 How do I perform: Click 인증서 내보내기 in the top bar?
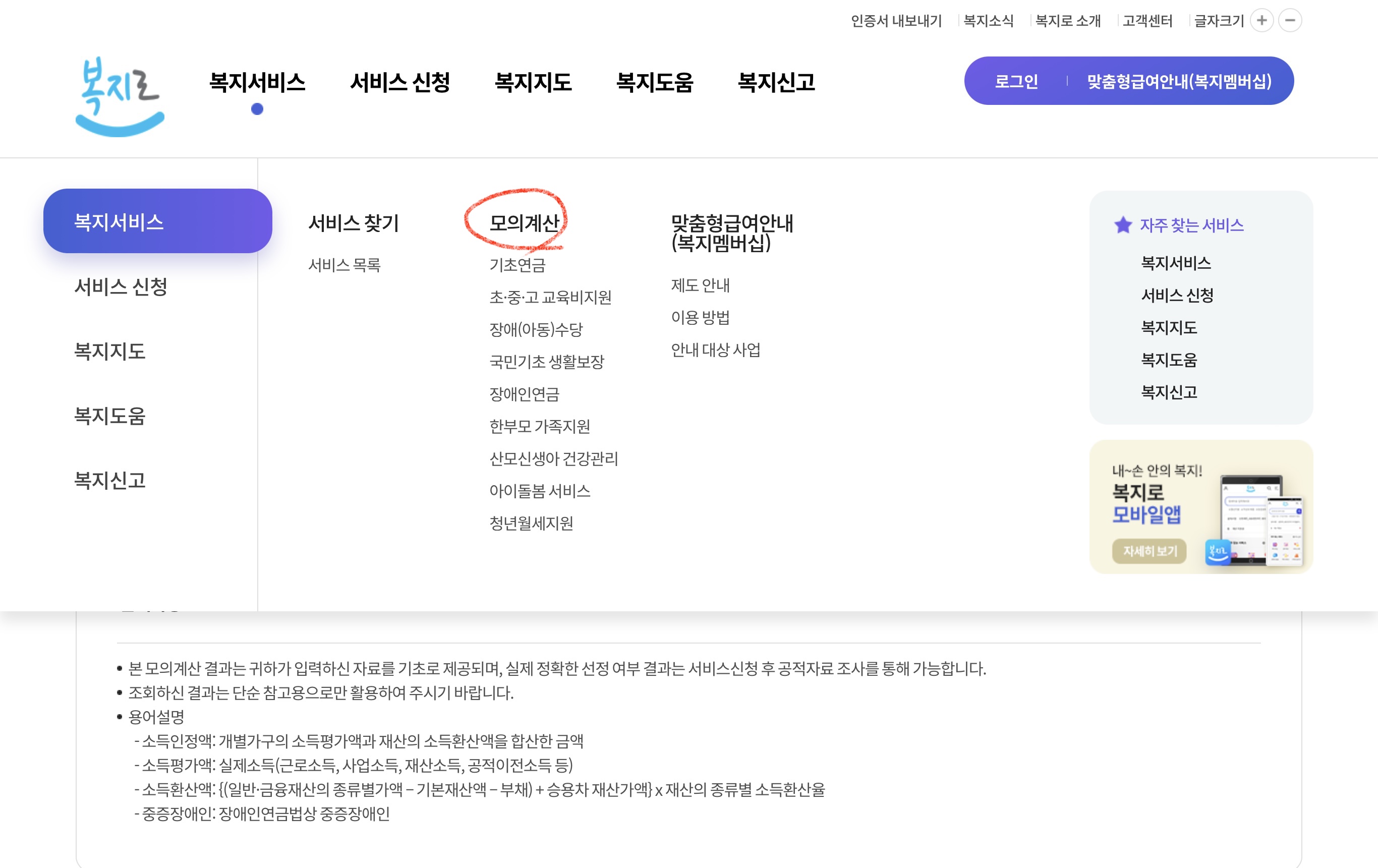point(896,21)
